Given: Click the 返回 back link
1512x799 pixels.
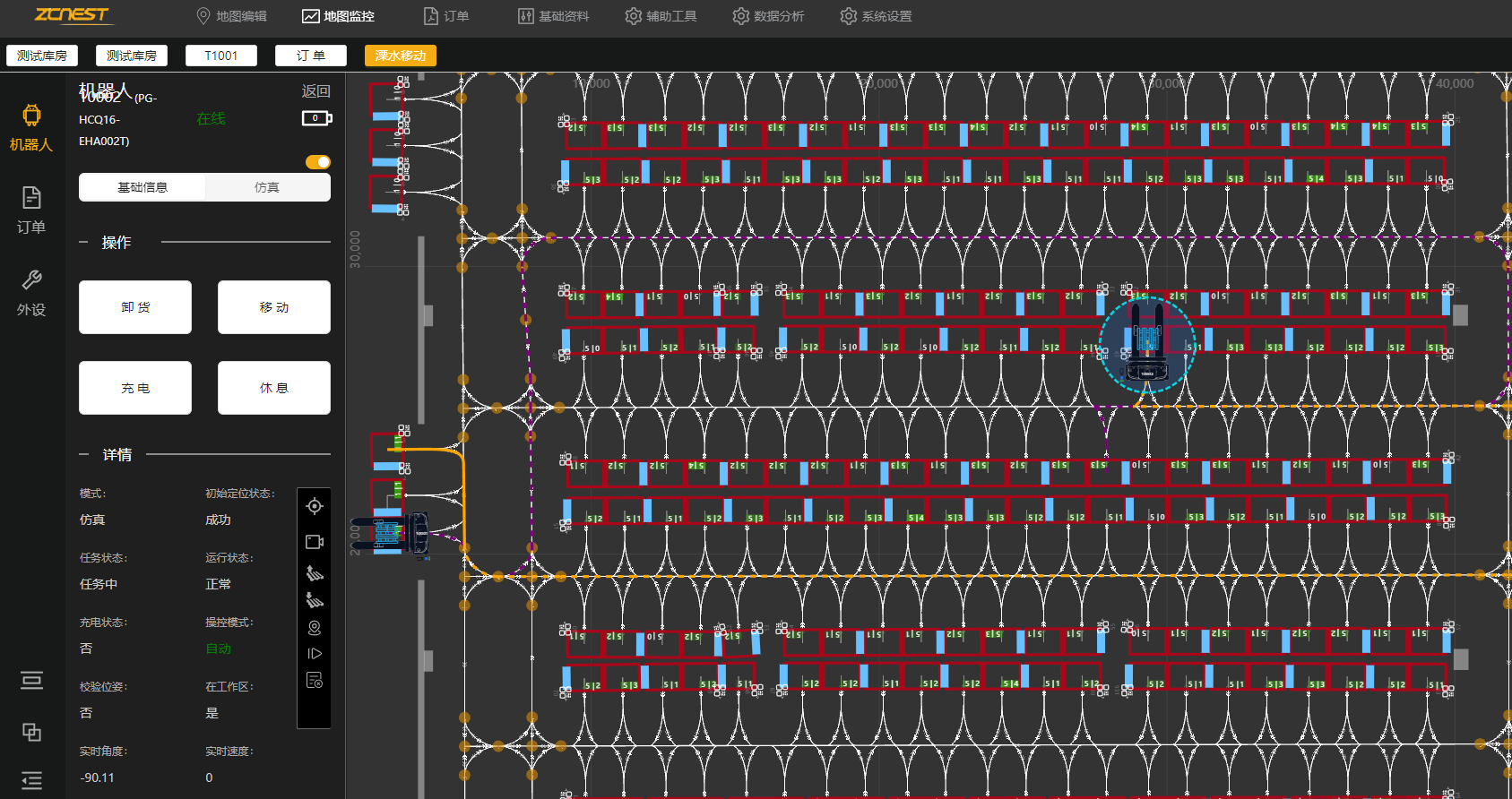Looking at the screenshot, I should pos(316,91).
